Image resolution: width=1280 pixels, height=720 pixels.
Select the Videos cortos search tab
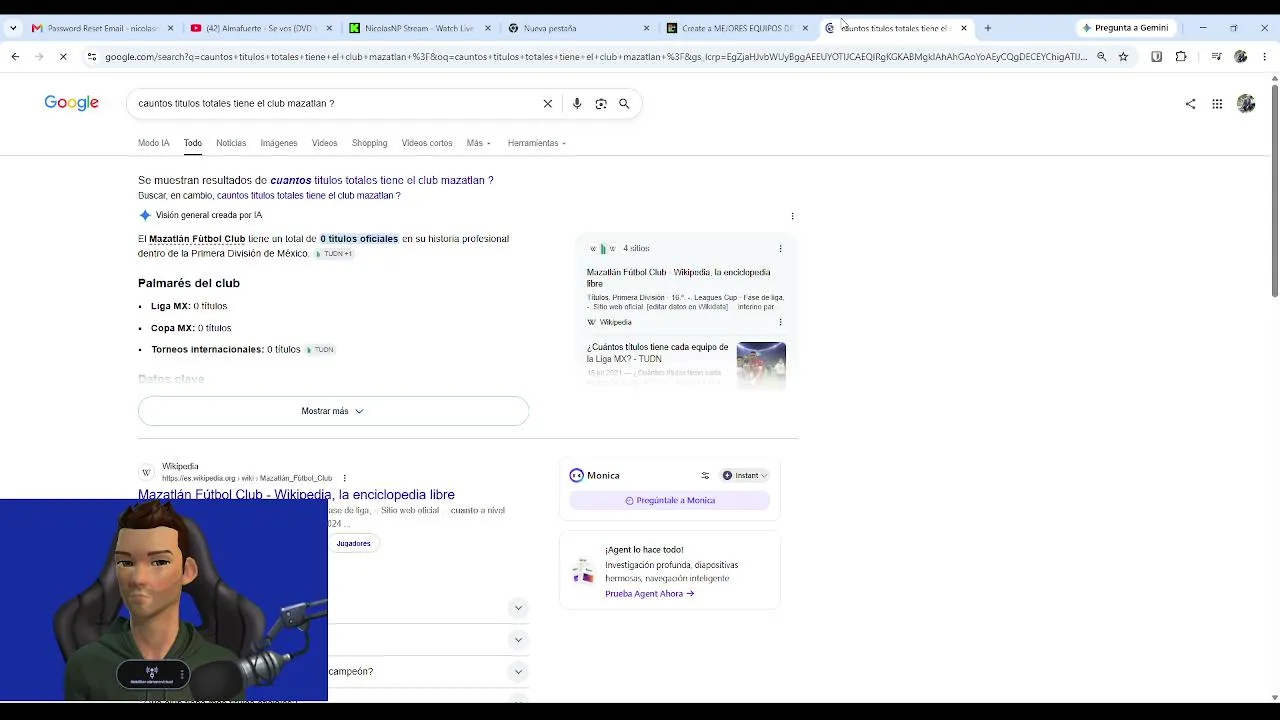[427, 143]
